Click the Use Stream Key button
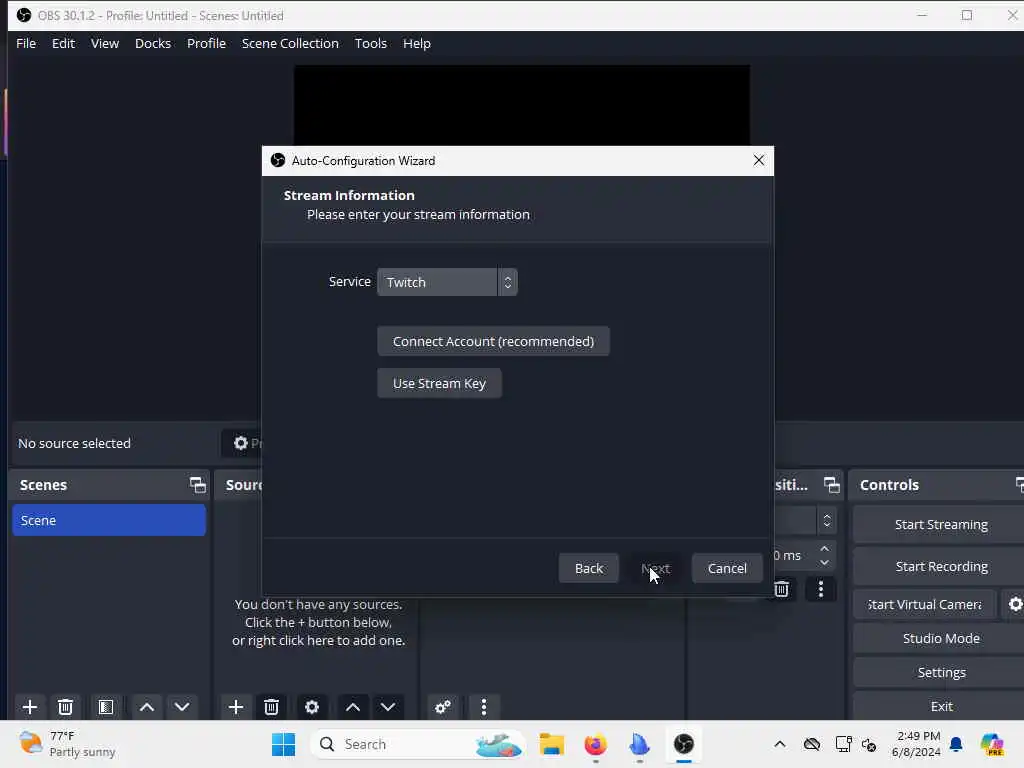Viewport: 1024px width, 768px height. 440,383
